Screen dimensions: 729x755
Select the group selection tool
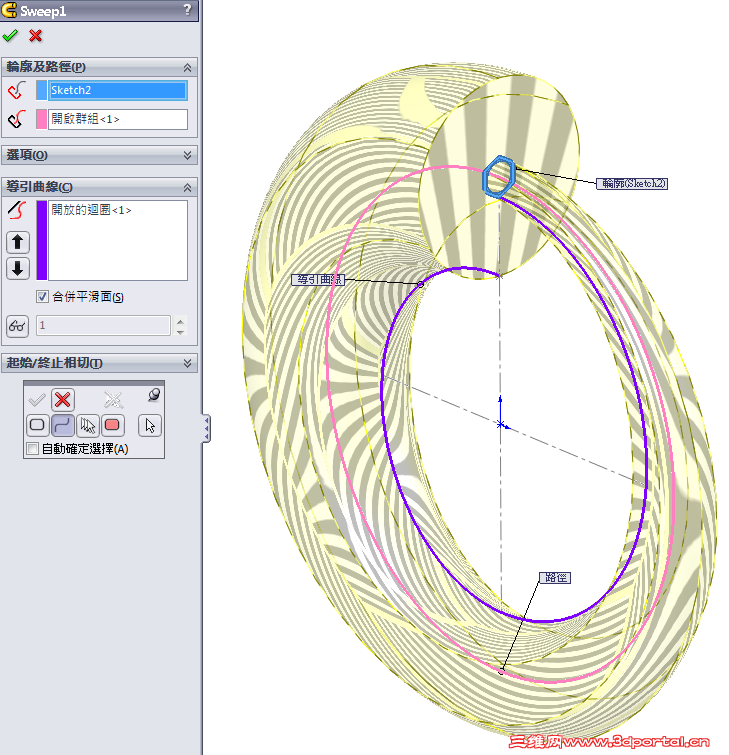pos(88,425)
